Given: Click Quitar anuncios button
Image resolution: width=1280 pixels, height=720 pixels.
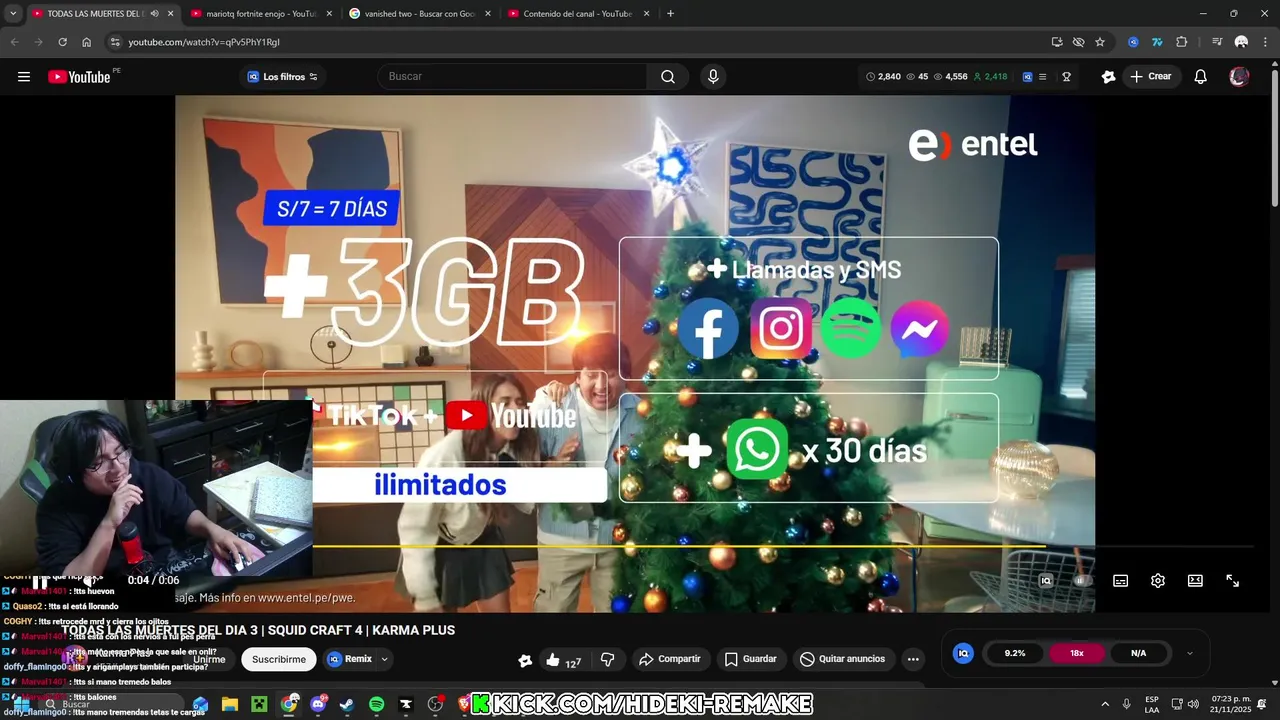Looking at the screenshot, I should click(842, 659).
